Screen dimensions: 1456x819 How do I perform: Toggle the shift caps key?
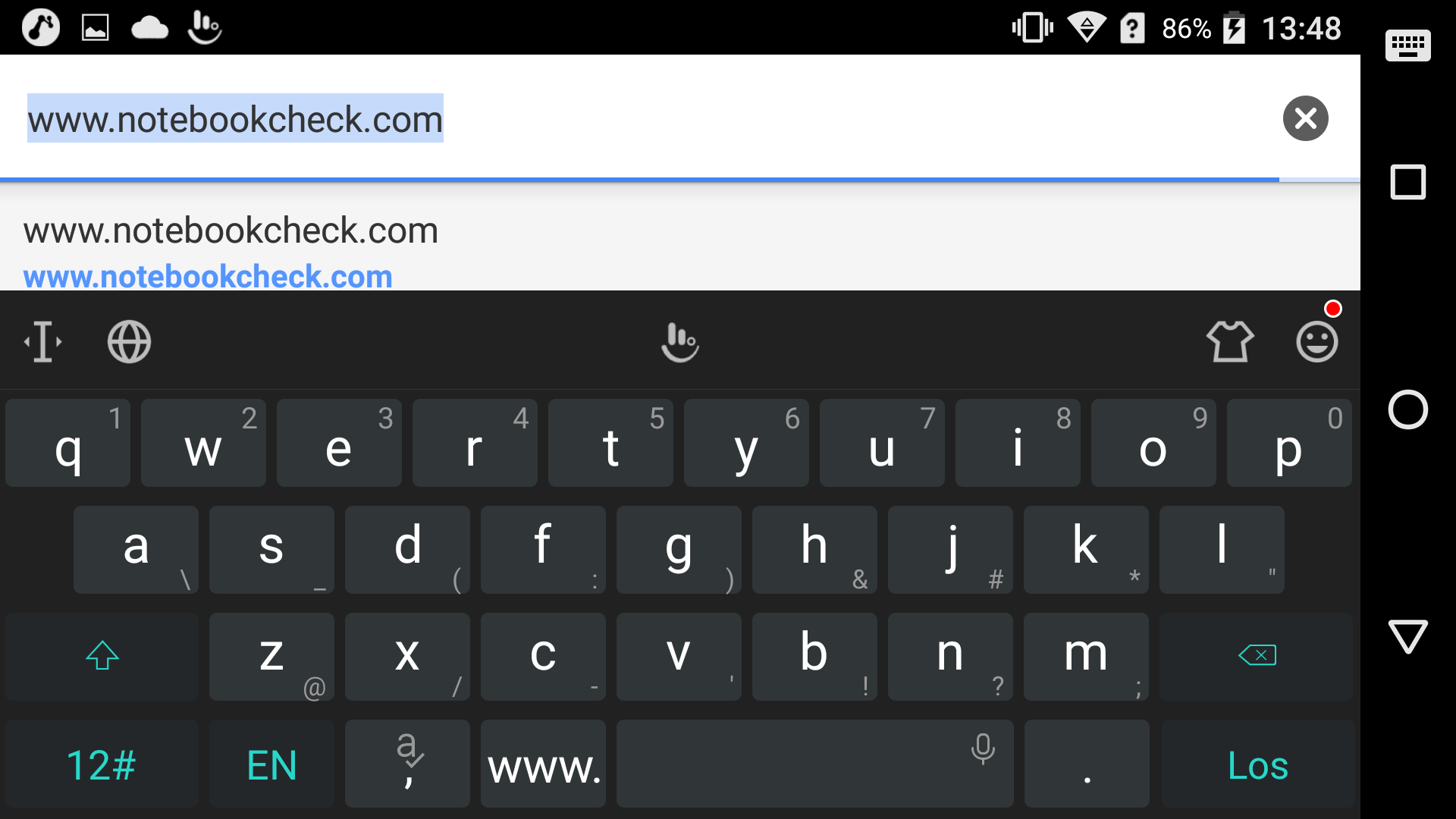tap(102, 656)
